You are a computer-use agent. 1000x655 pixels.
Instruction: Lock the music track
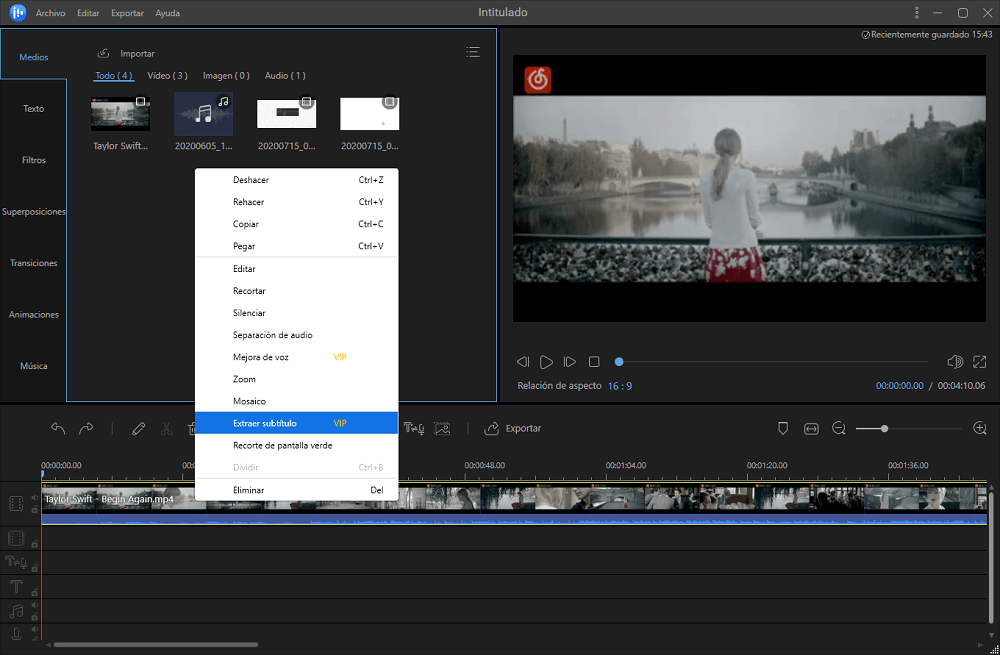(x=35, y=616)
